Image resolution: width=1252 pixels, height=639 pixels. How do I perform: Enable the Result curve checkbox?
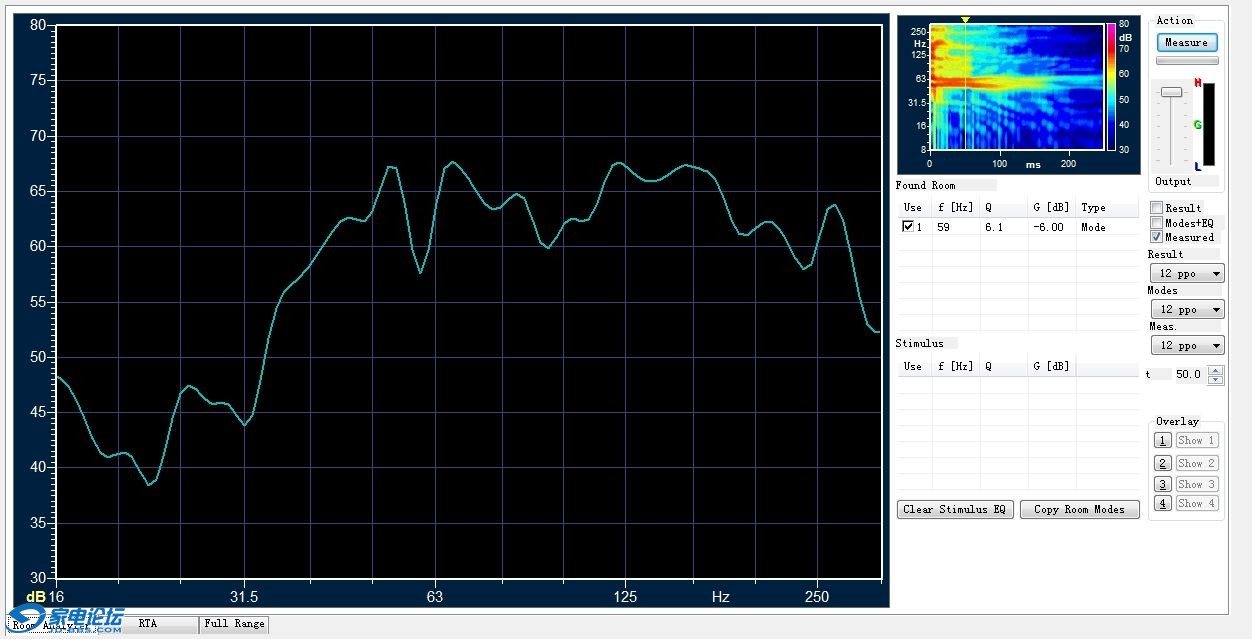(1156, 208)
